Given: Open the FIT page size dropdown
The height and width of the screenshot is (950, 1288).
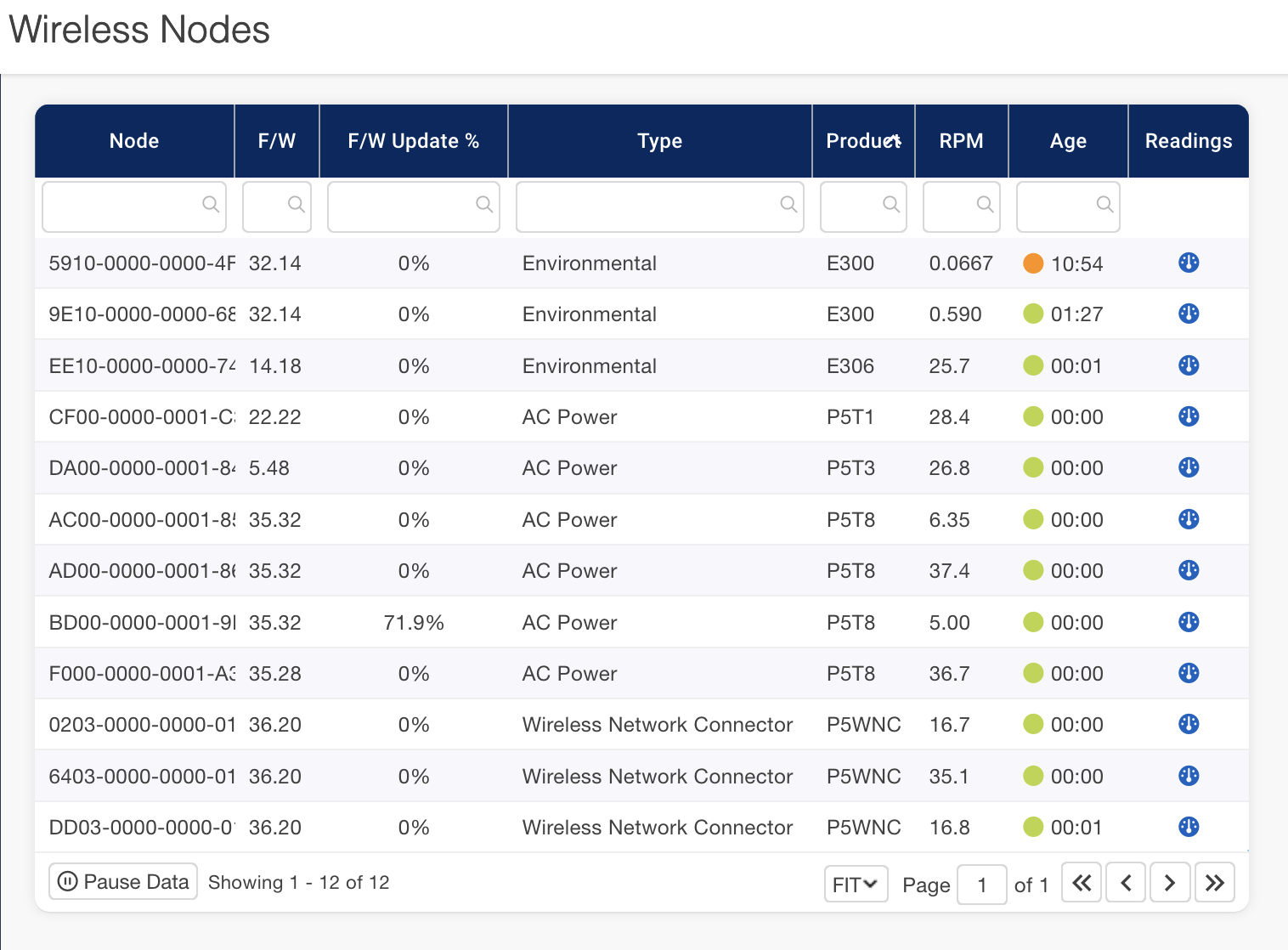Looking at the screenshot, I should tap(855, 885).
